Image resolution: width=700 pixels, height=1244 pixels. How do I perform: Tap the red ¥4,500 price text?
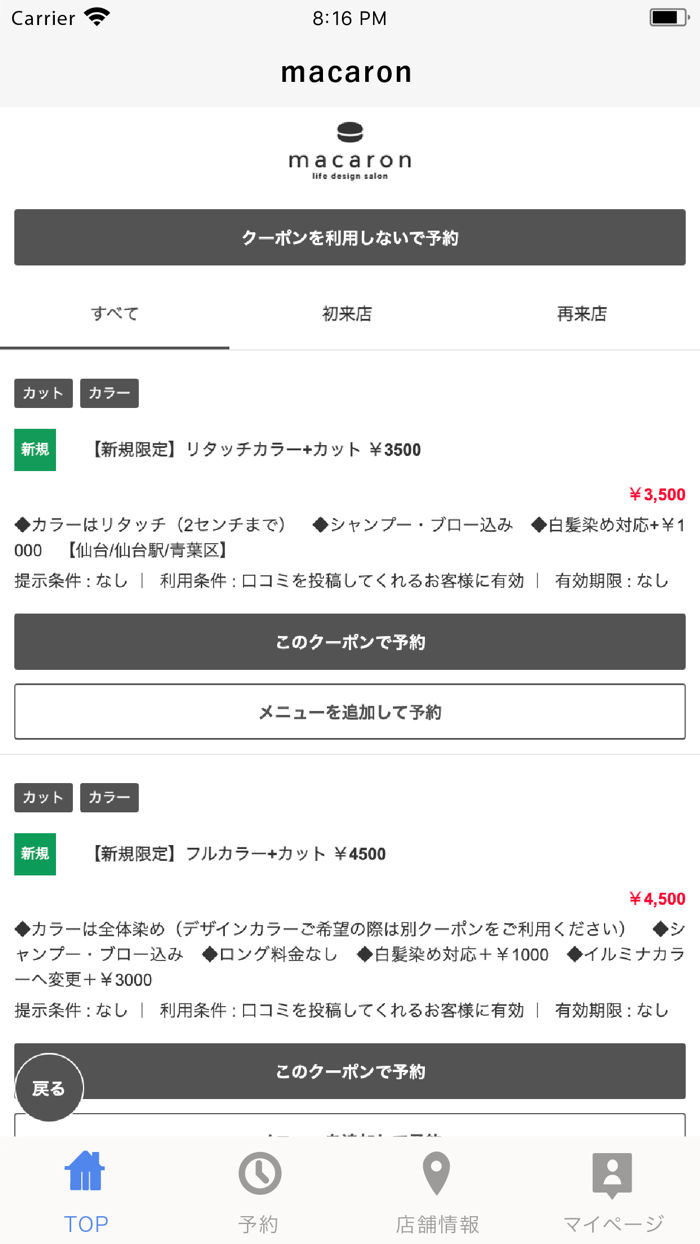(659, 899)
